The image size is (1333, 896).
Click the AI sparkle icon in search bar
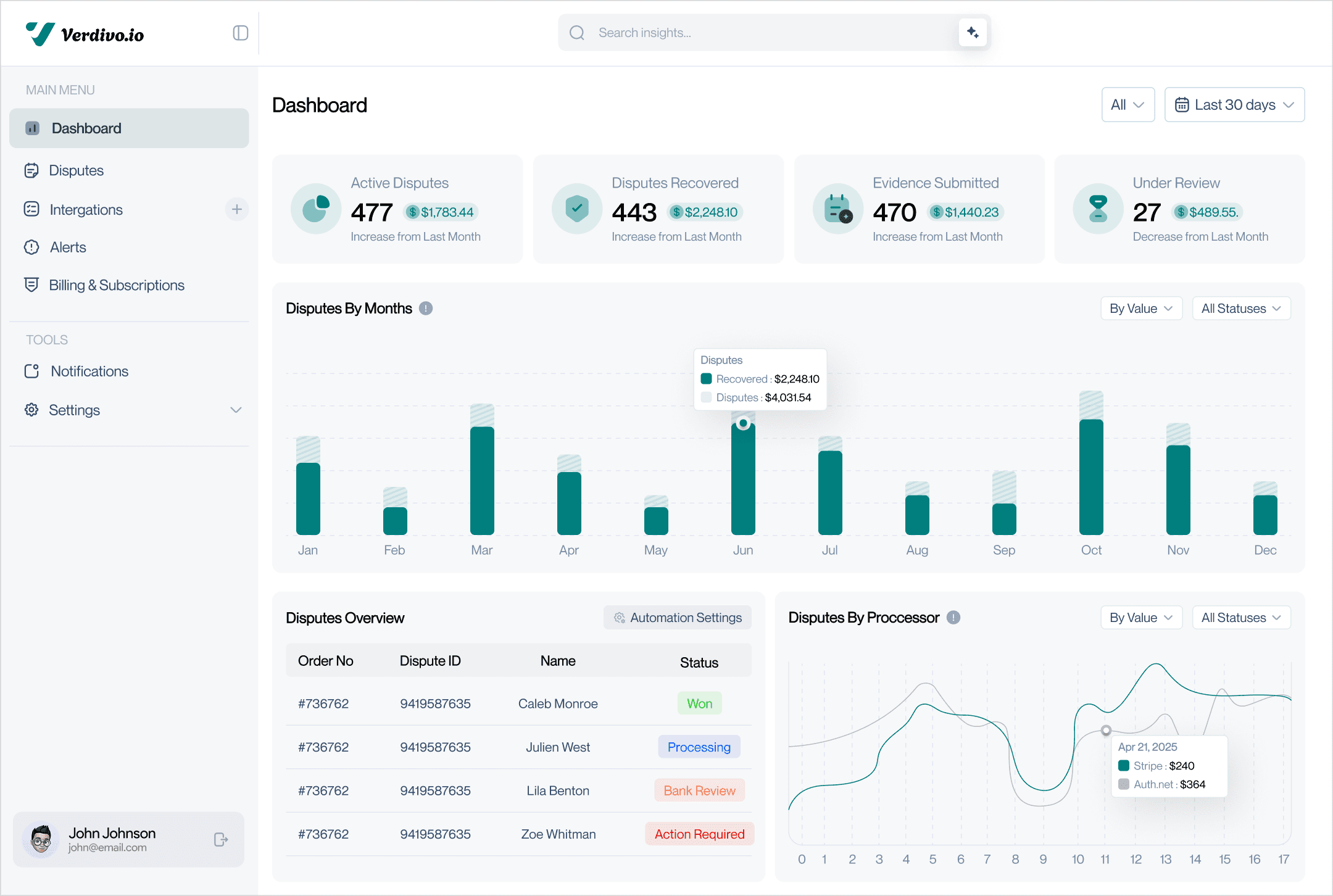[x=973, y=33]
